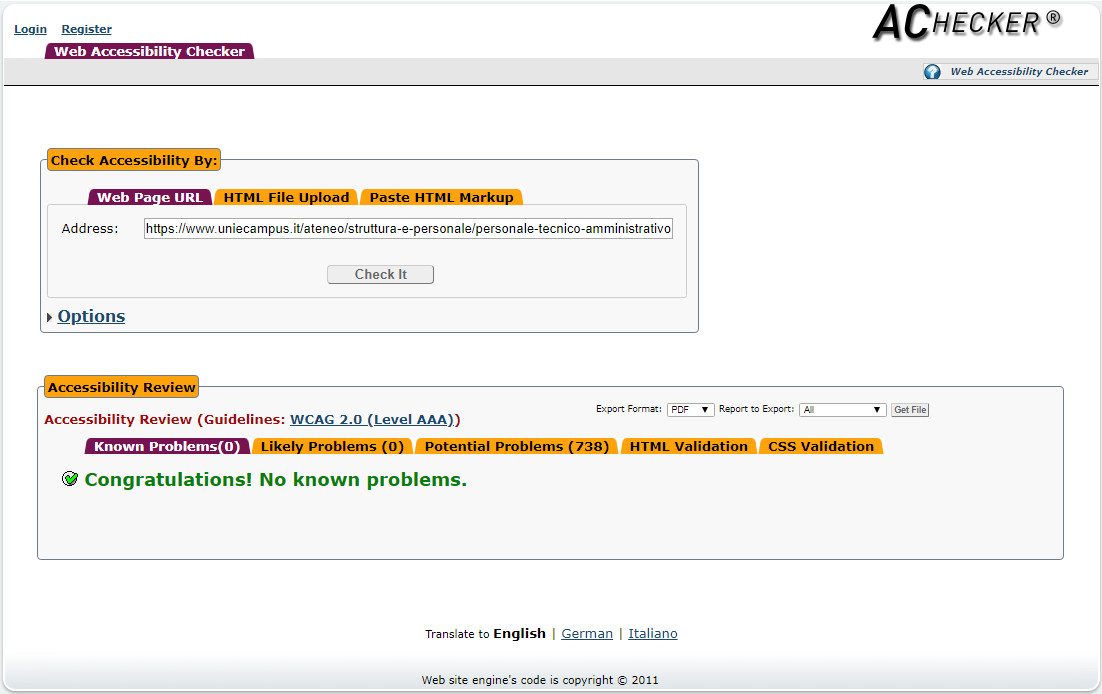Viewport: 1102px width, 694px height.
Task: Open the HTML Validation tab
Action: 689,446
